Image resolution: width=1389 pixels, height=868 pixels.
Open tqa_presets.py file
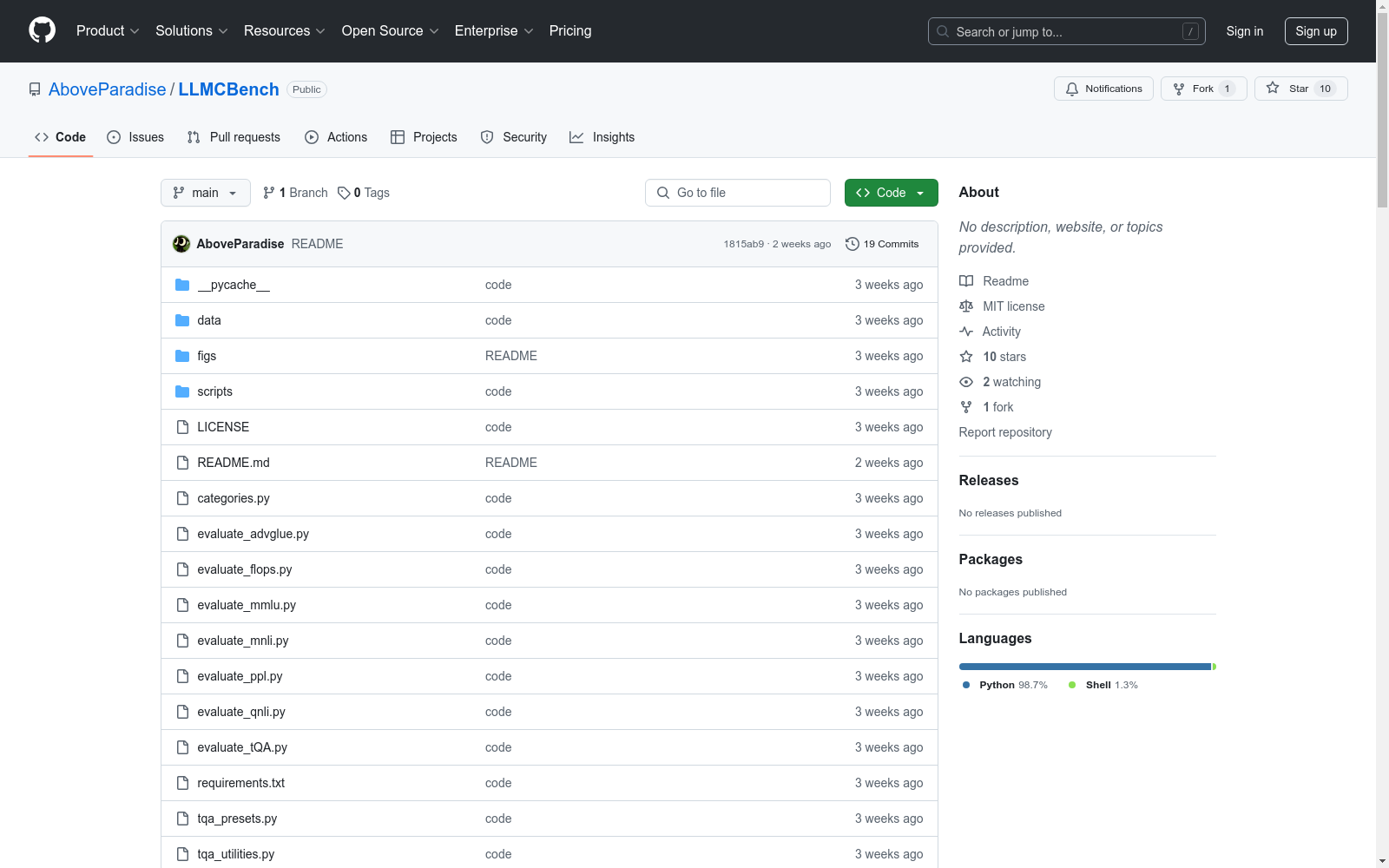(237, 819)
